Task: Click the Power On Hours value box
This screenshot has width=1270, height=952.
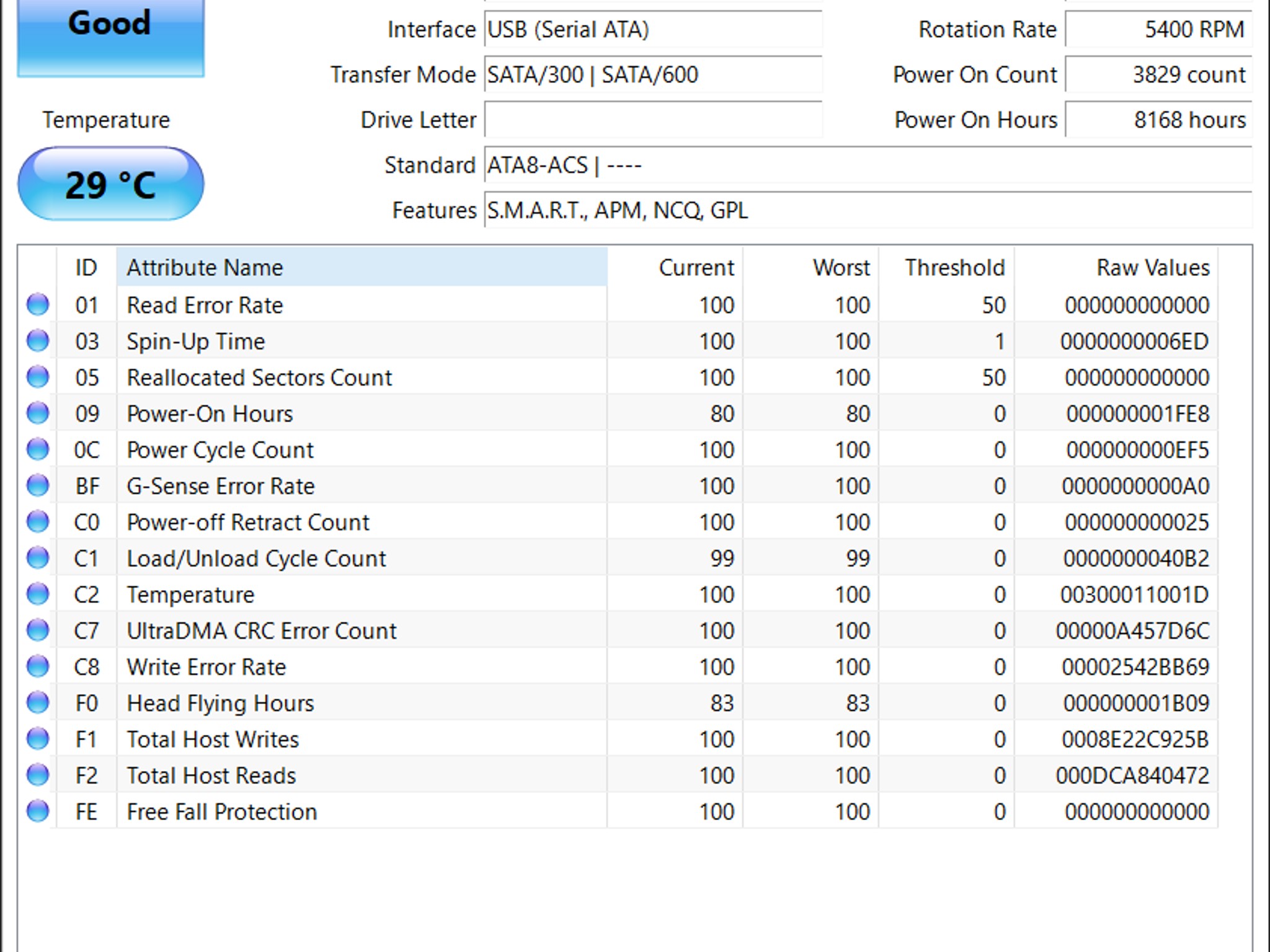Action: click(x=1158, y=120)
